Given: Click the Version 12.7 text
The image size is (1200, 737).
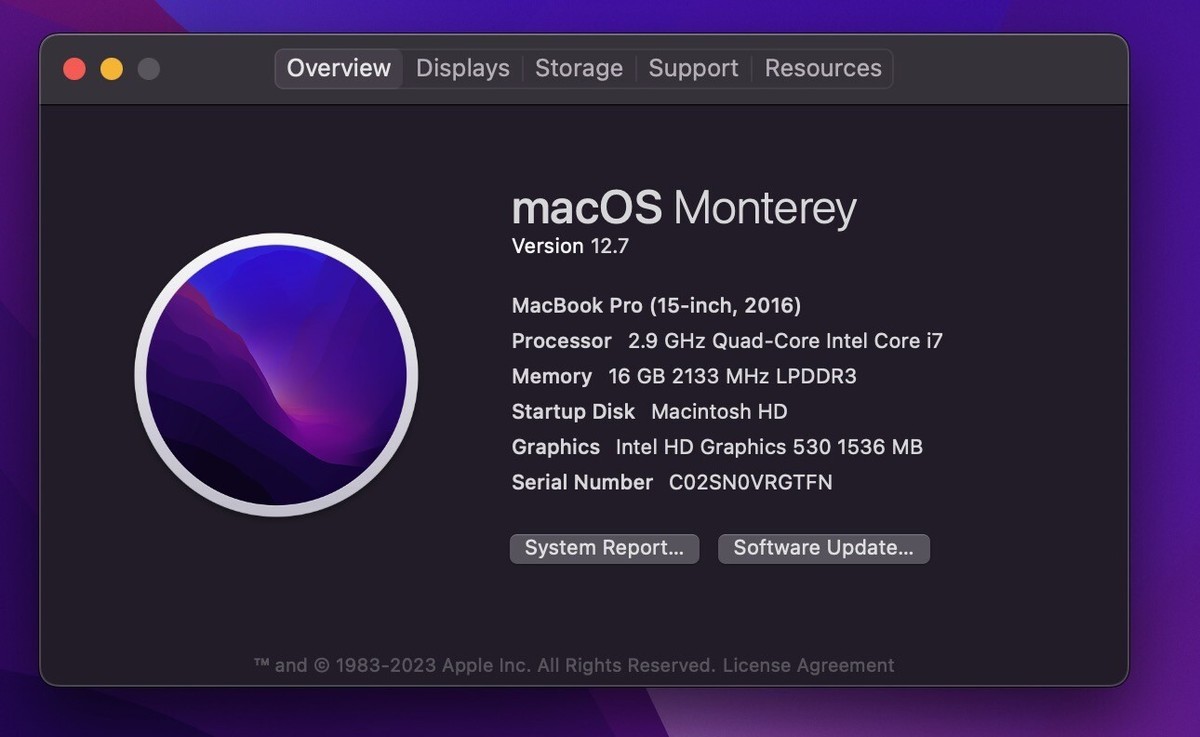Looking at the screenshot, I should tap(570, 245).
